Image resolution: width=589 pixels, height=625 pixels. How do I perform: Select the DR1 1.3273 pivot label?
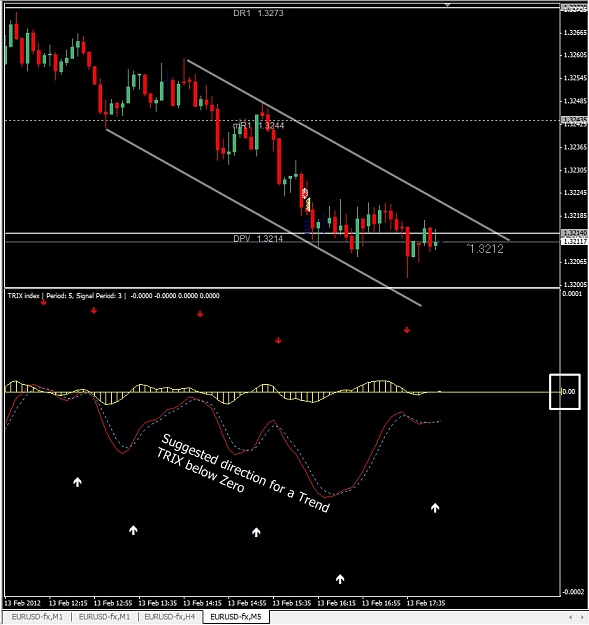tap(258, 13)
